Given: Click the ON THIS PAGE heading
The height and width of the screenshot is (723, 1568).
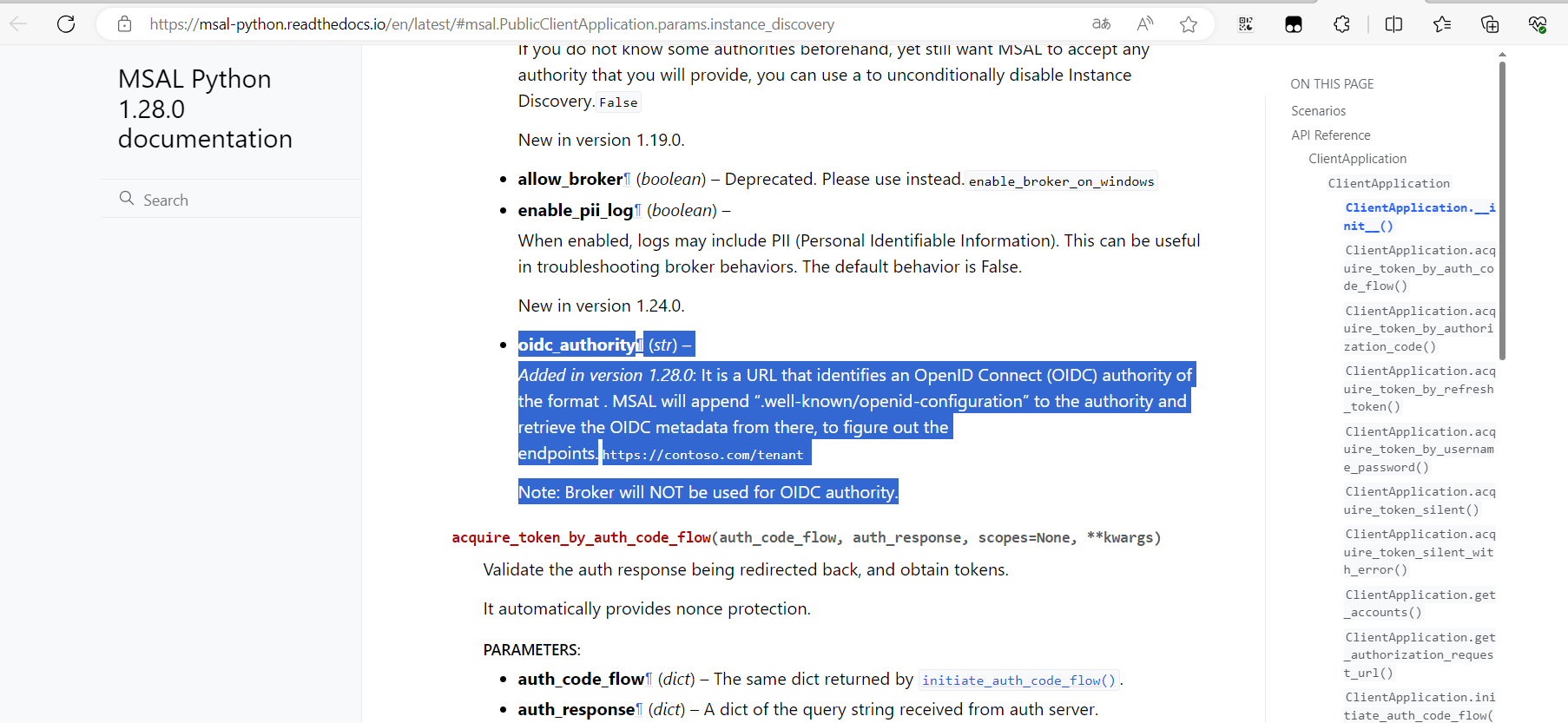Looking at the screenshot, I should pos(1332,84).
